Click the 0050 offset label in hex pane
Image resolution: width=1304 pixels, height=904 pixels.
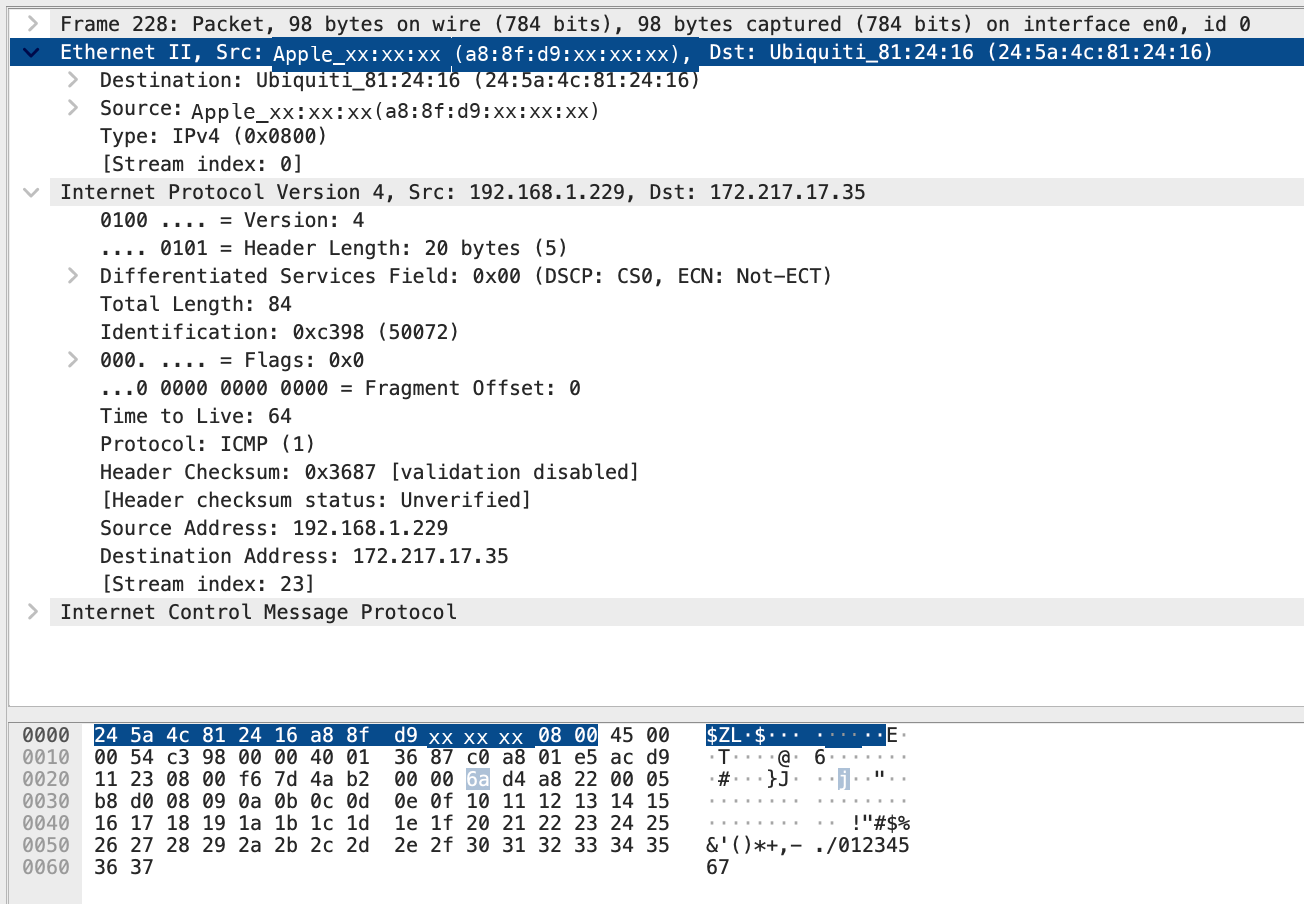(x=46, y=846)
